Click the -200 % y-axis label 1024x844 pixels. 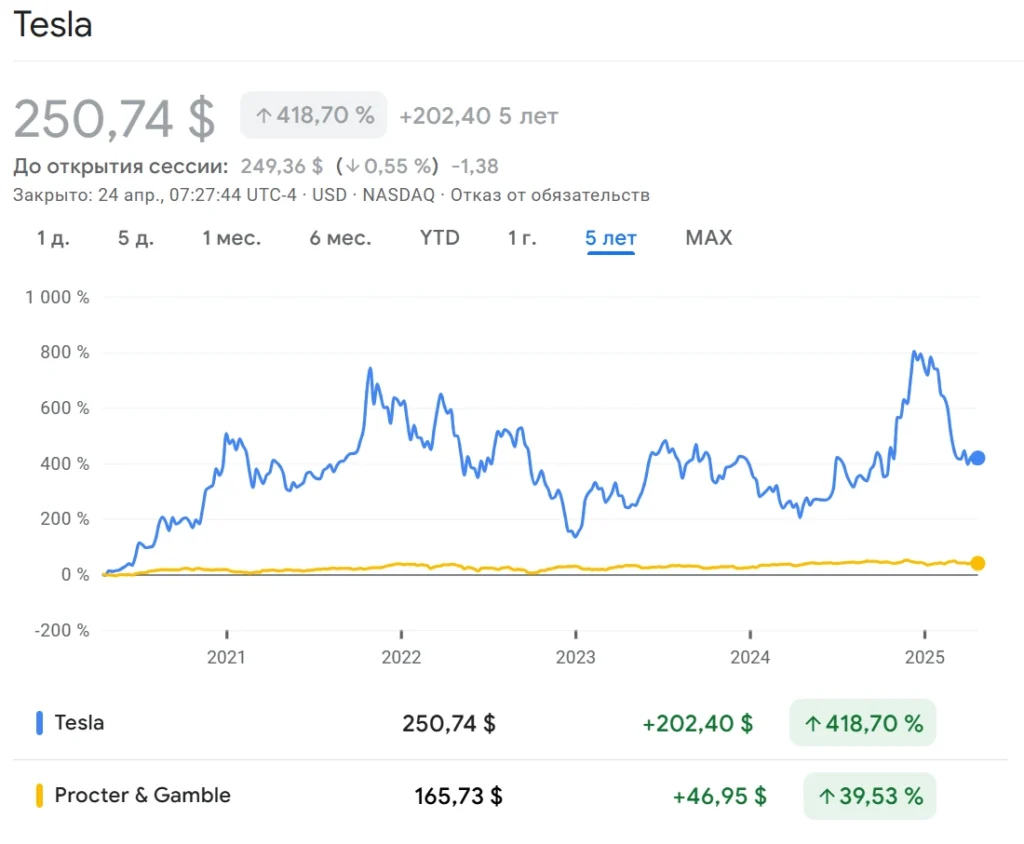[x=62, y=630]
